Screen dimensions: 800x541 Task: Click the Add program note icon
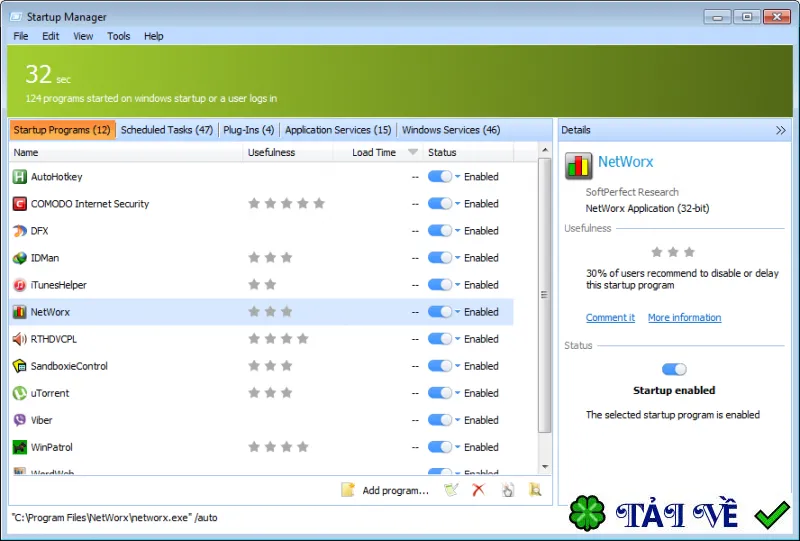[x=347, y=490]
